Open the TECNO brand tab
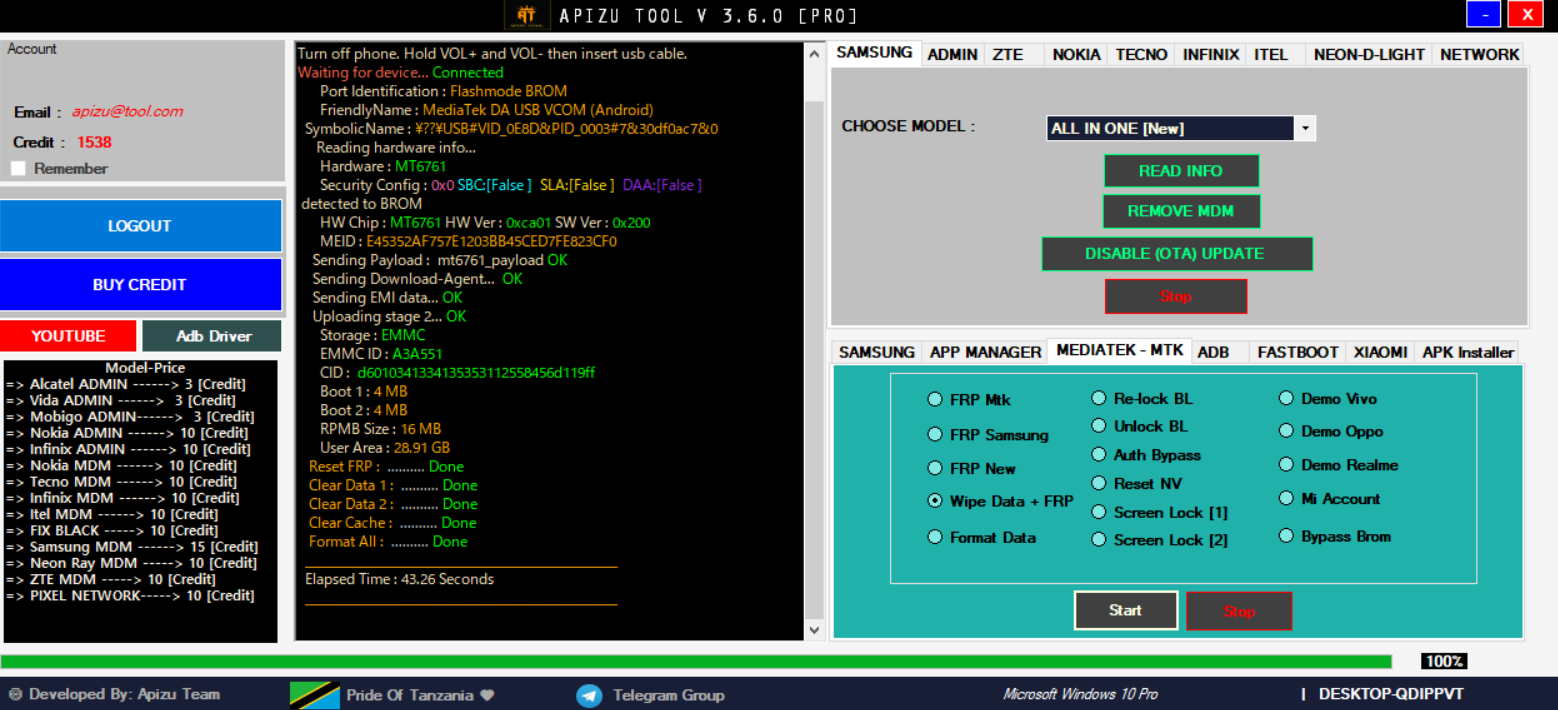Viewport: 1558px width, 710px height. [x=1141, y=55]
